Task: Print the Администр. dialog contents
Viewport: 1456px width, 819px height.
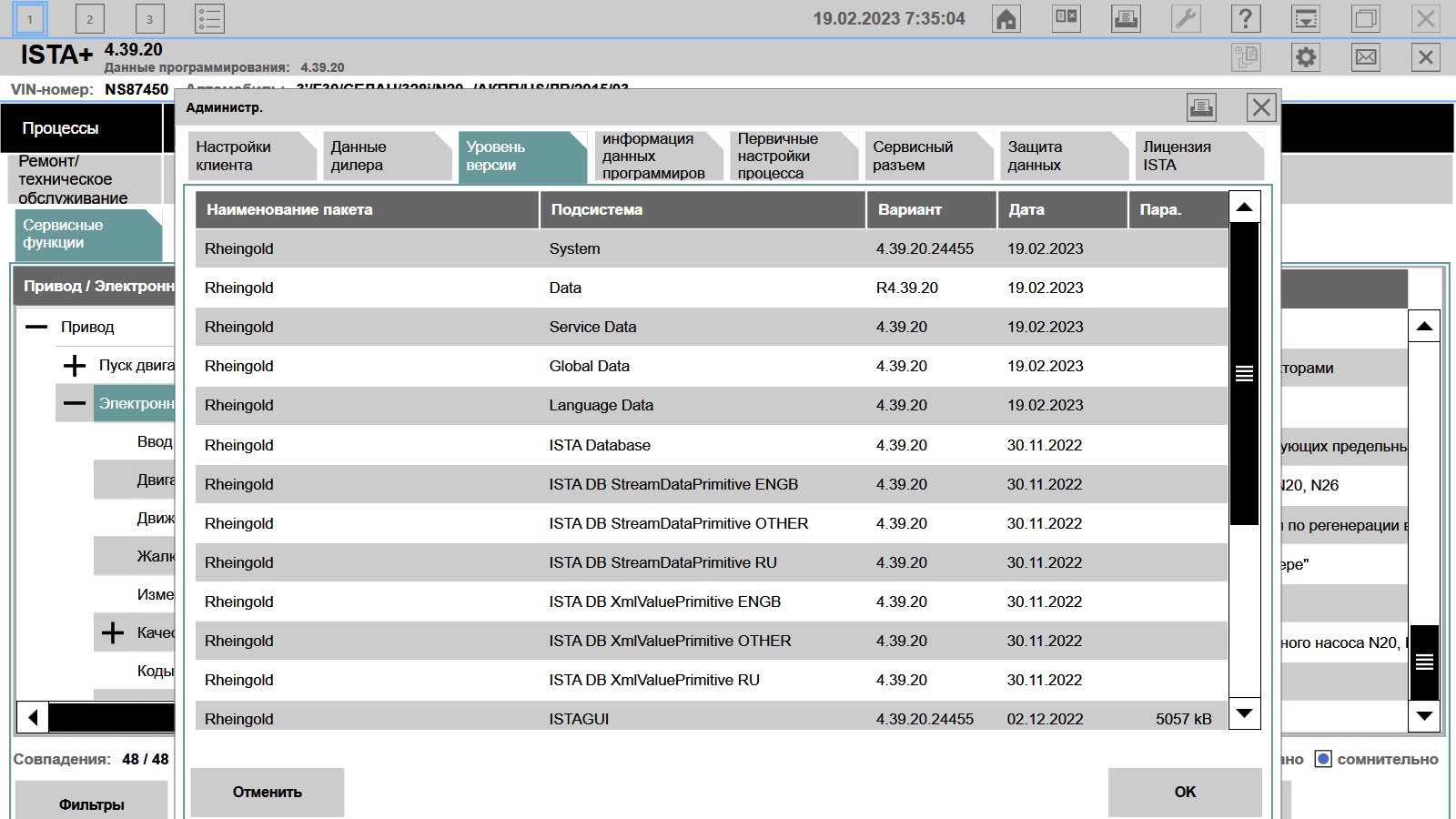Action: pyautogui.click(x=1201, y=107)
